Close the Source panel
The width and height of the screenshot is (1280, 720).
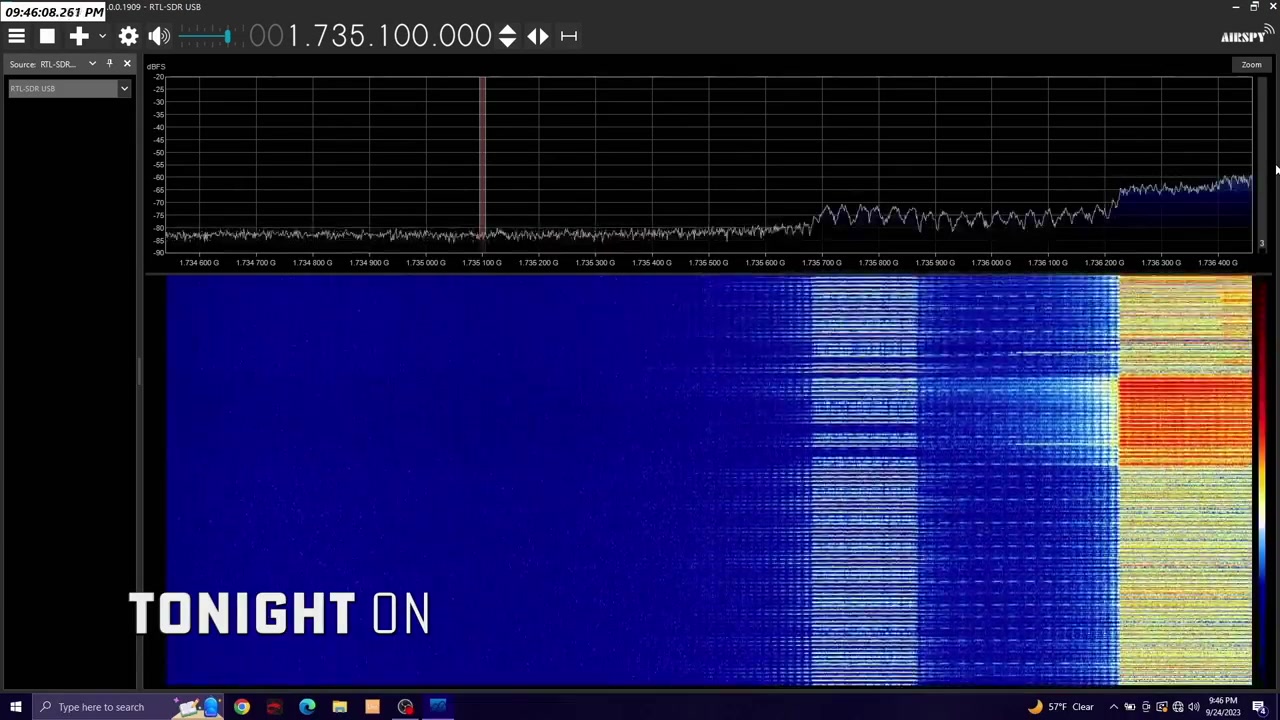pyautogui.click(x=127, y=64)
